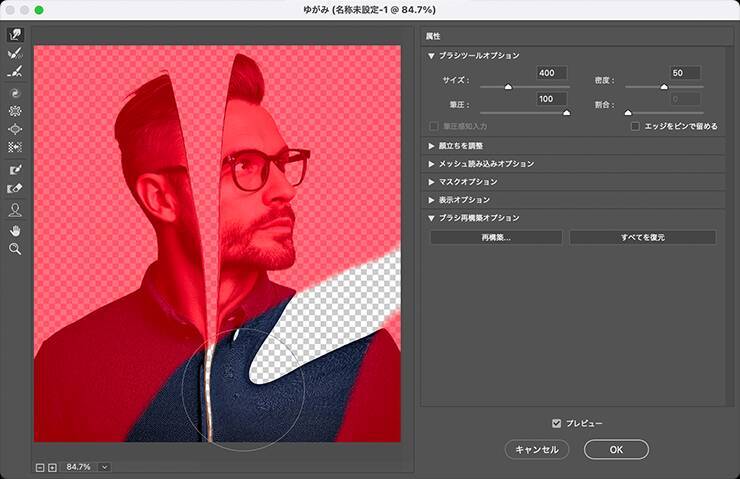Click the 再構築... button
Image resolution: width=740 pixels, height=479 pixels.
[x=496, y=238]
